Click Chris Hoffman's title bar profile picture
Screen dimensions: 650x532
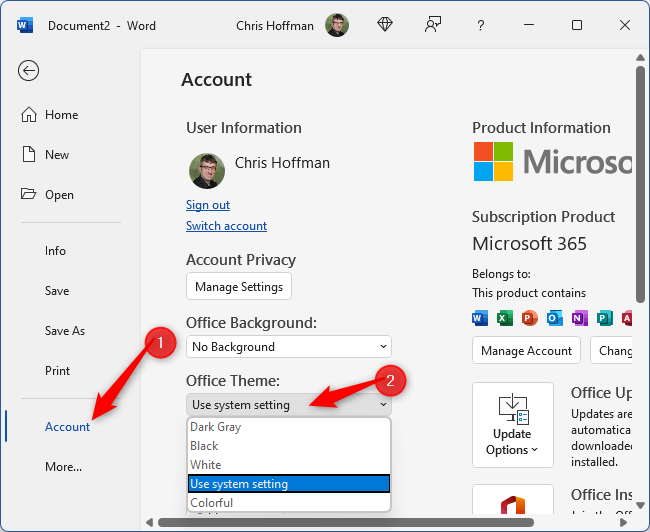point(337,25)
